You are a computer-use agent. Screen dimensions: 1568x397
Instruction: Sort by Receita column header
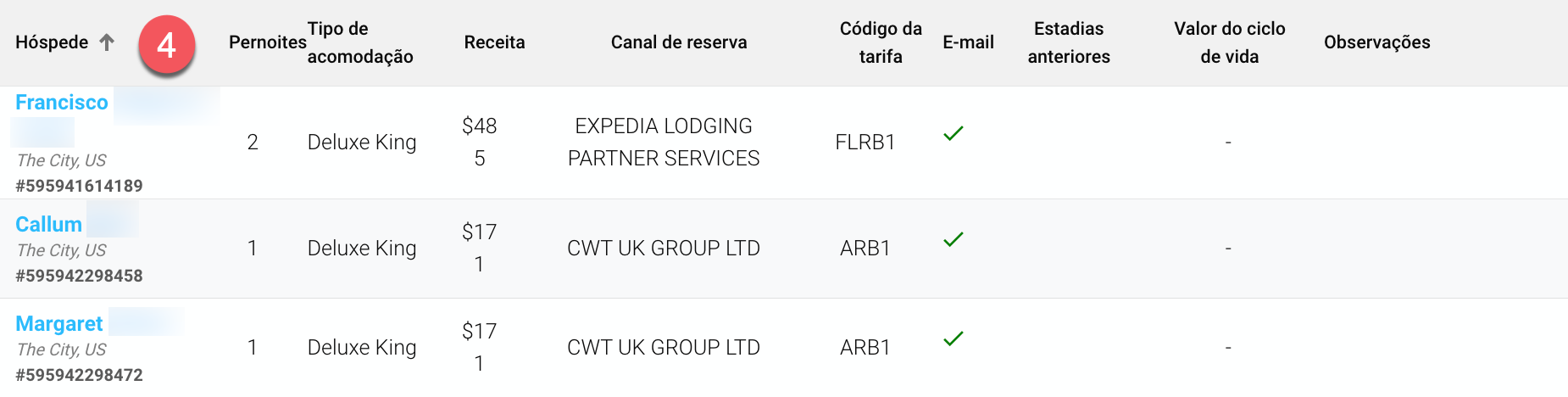click(494, 42)
